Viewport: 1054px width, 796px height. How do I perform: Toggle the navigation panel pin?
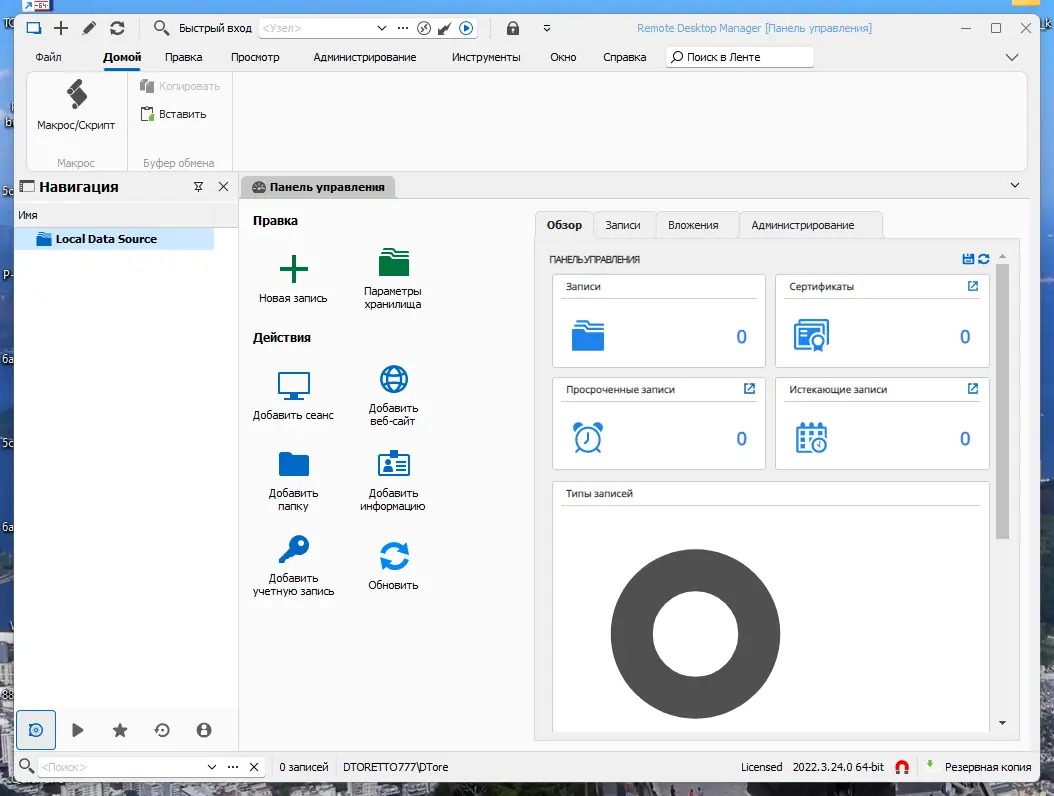(198, 187)
